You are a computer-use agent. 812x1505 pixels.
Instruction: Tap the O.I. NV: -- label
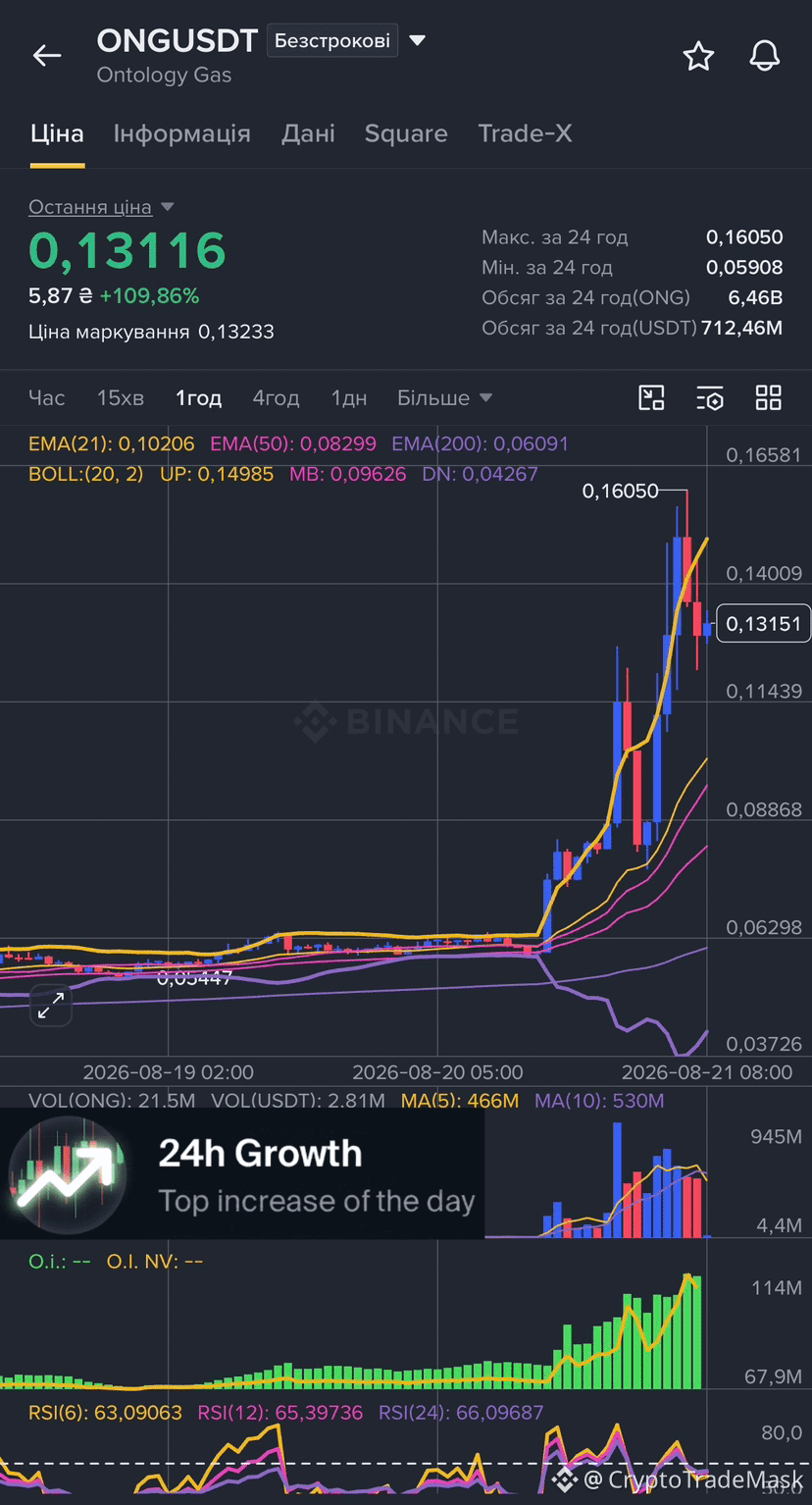click(154, 1261)
